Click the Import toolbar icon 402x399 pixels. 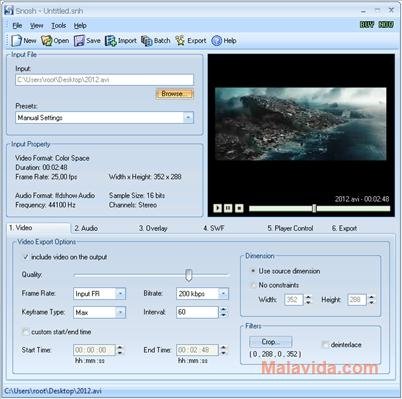click(110, 41)
